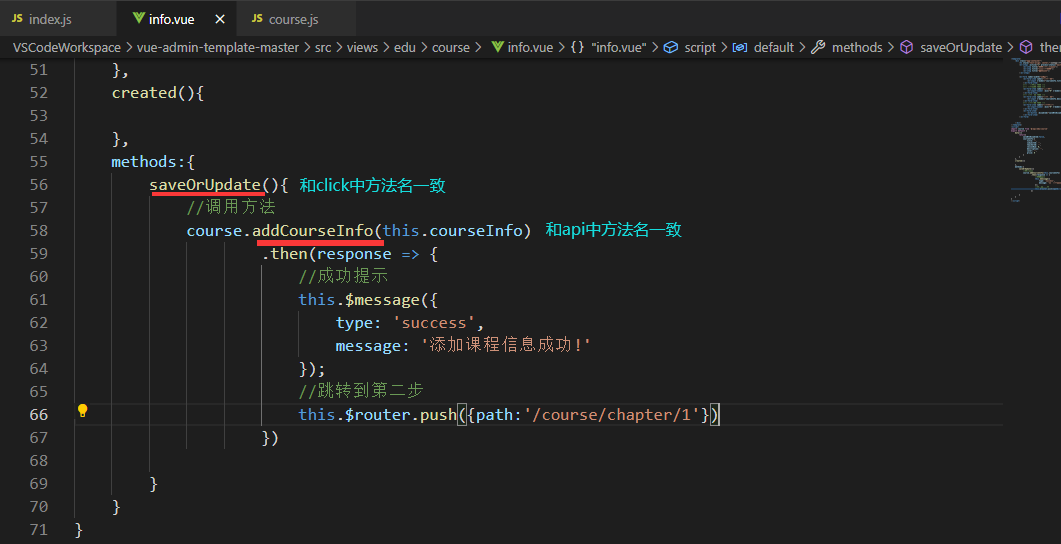The width and height of the screenshot is (1061, 544).
Task: Click the Vue icon in the breadcrumb
Action: pos(497,47)
